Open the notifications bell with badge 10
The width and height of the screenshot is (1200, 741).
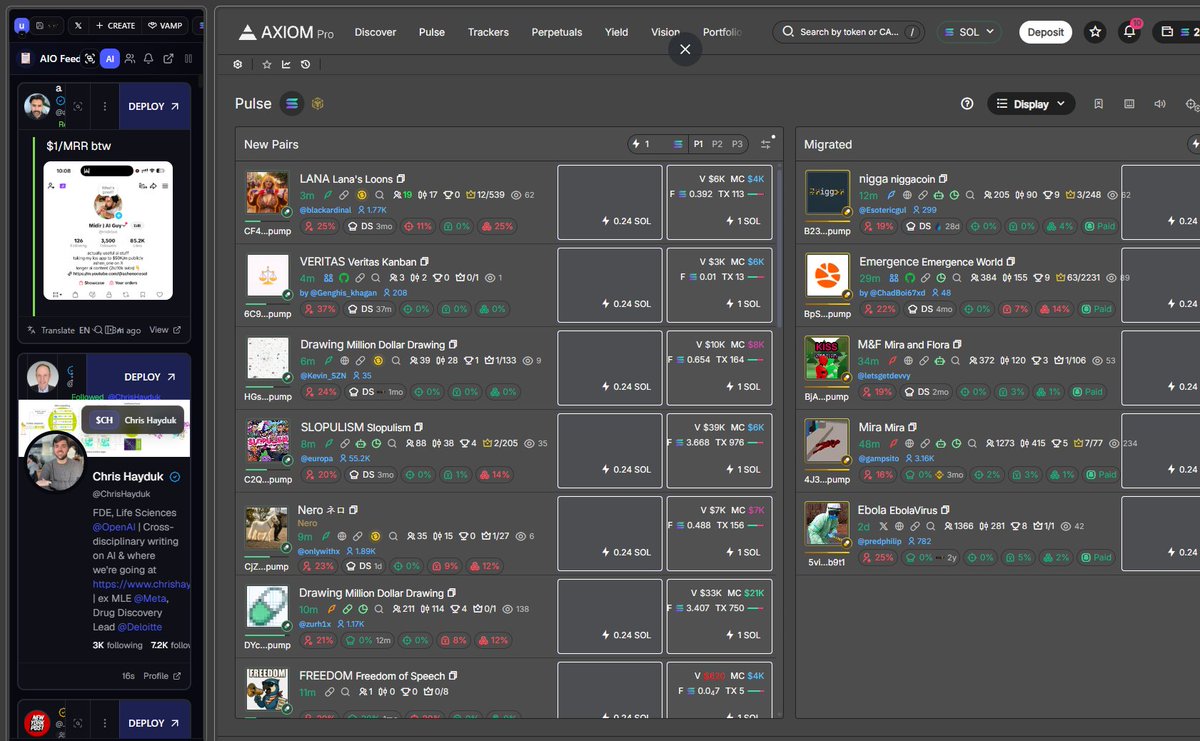pyautogui.click(x=1130, y=32)
